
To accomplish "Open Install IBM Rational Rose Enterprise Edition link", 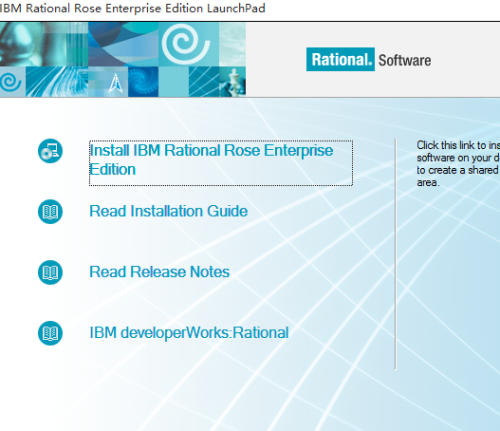I will pos(221,163).
